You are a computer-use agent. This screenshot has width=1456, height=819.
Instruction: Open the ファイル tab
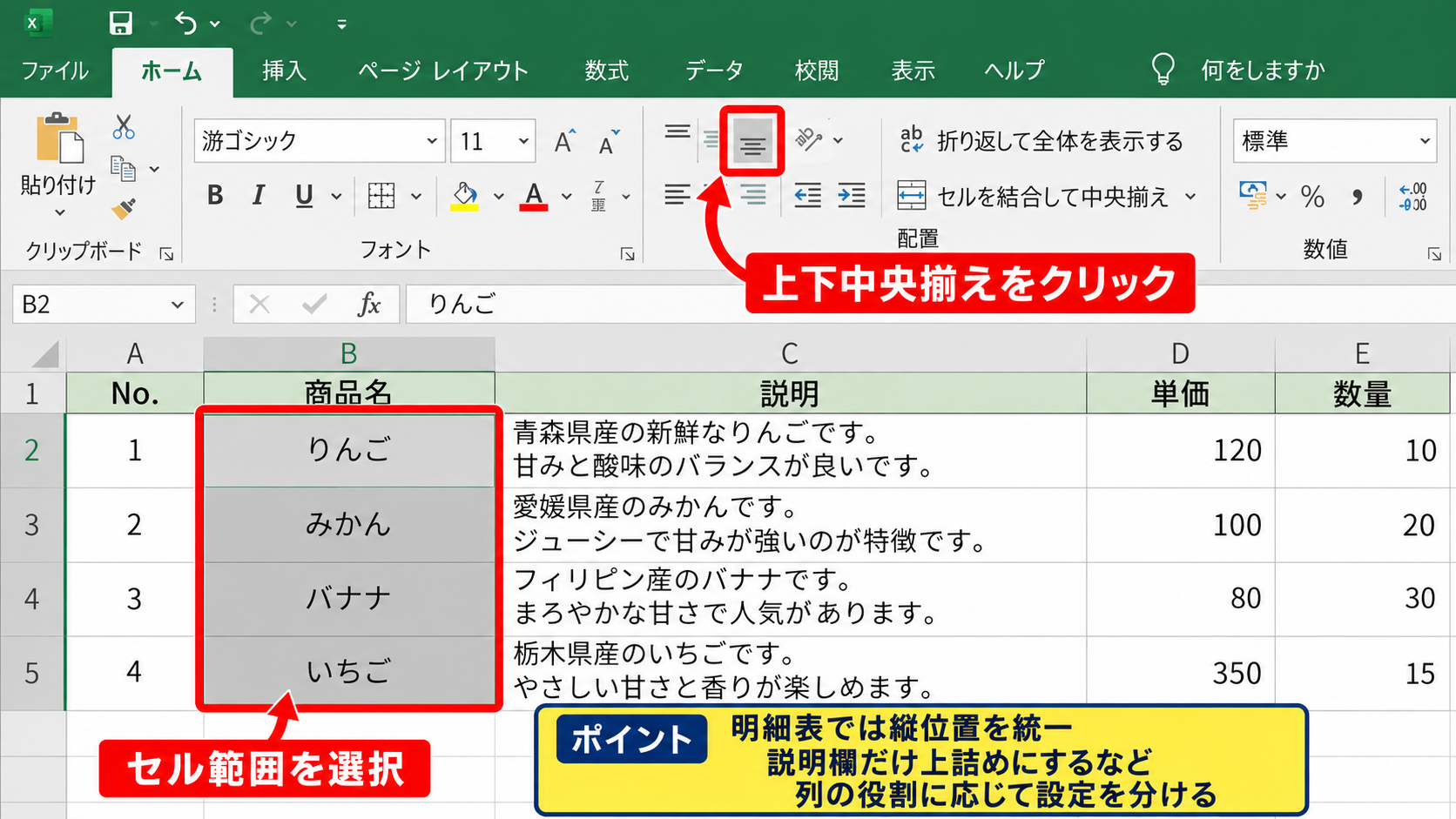pyautogui.click(x=55, y=70)
